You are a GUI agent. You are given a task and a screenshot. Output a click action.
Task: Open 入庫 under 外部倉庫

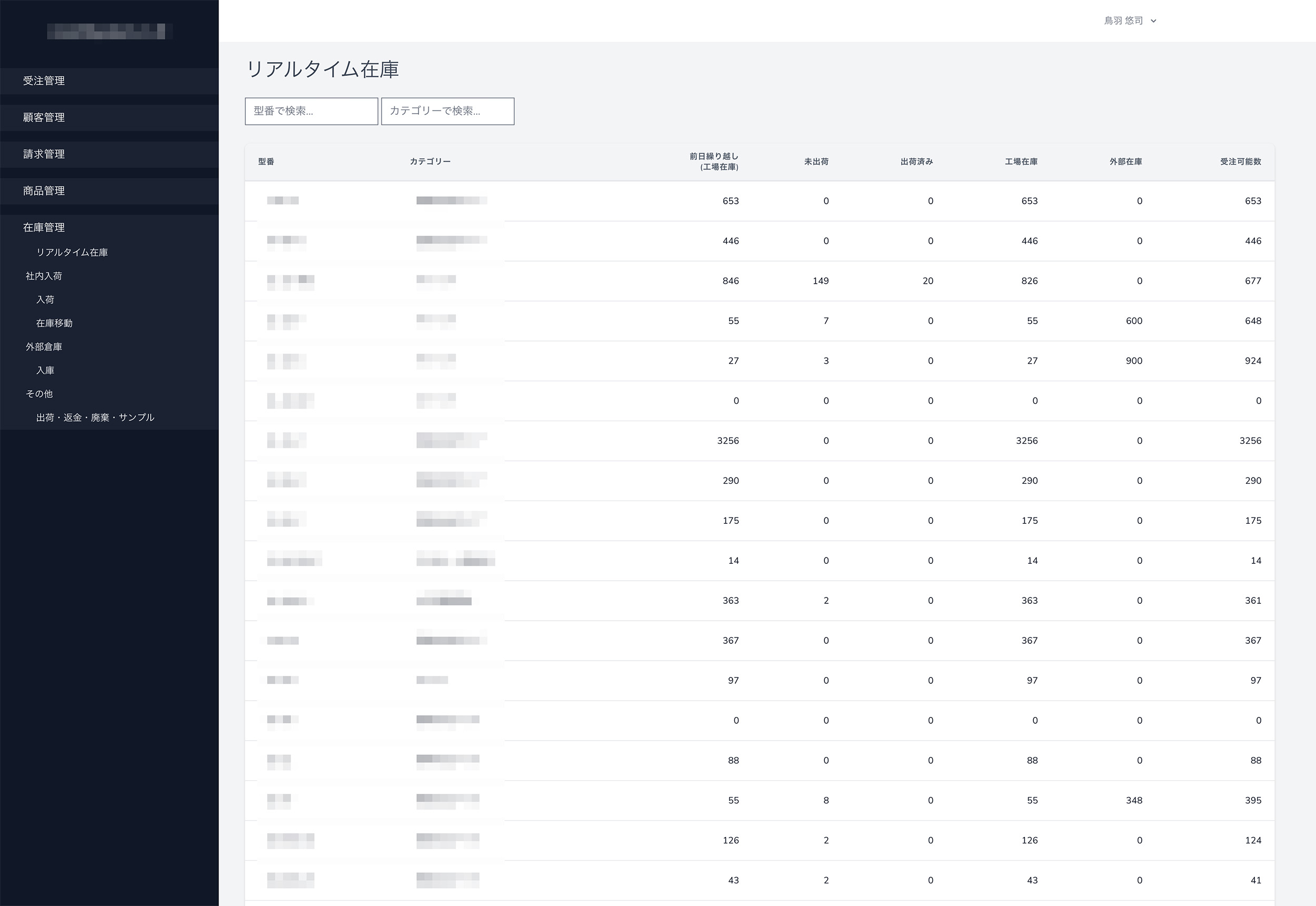45,371
